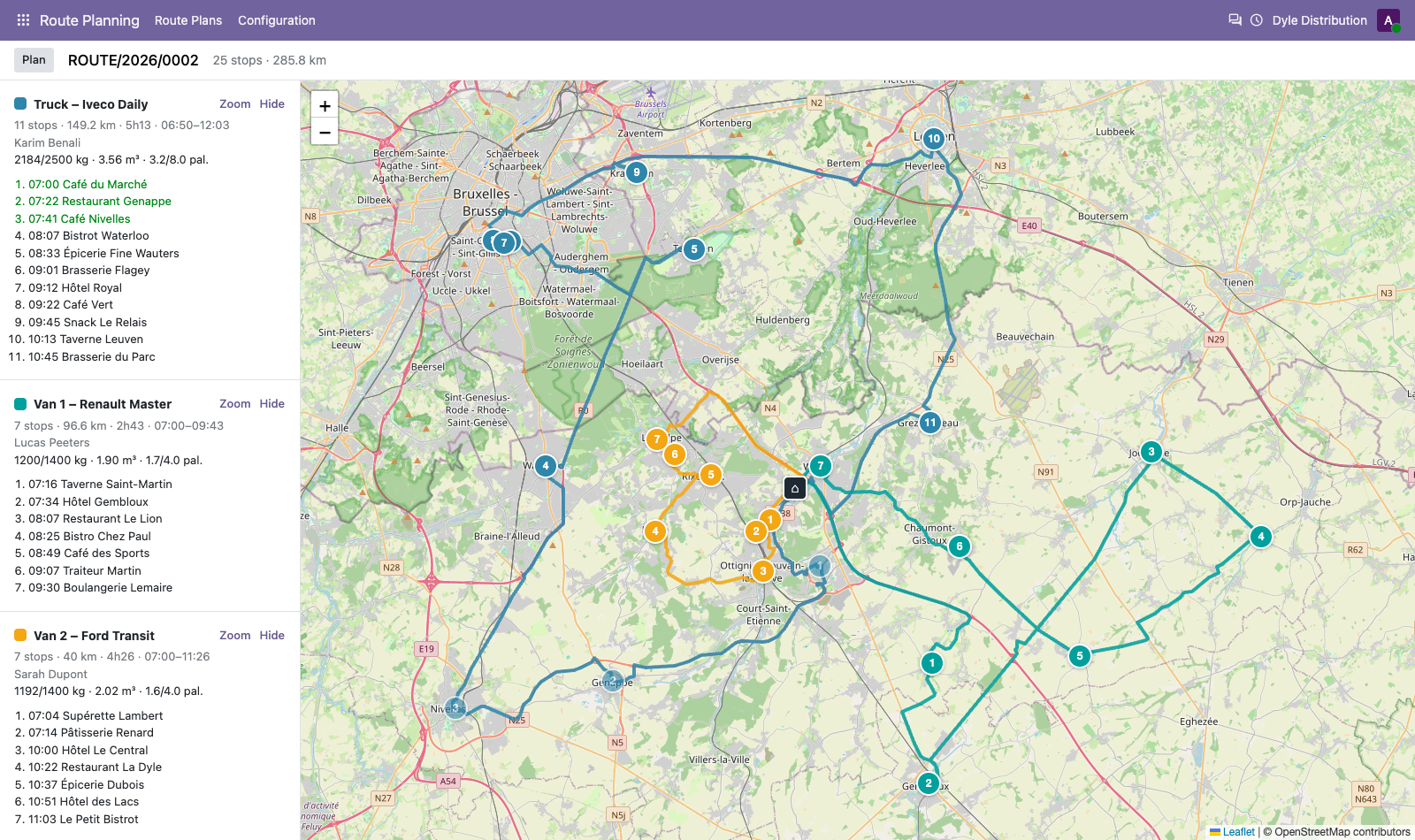The image size is (1415, 840).
Task: Select truck stop marker 4 near Waterloo
Action: pos(546,466)
